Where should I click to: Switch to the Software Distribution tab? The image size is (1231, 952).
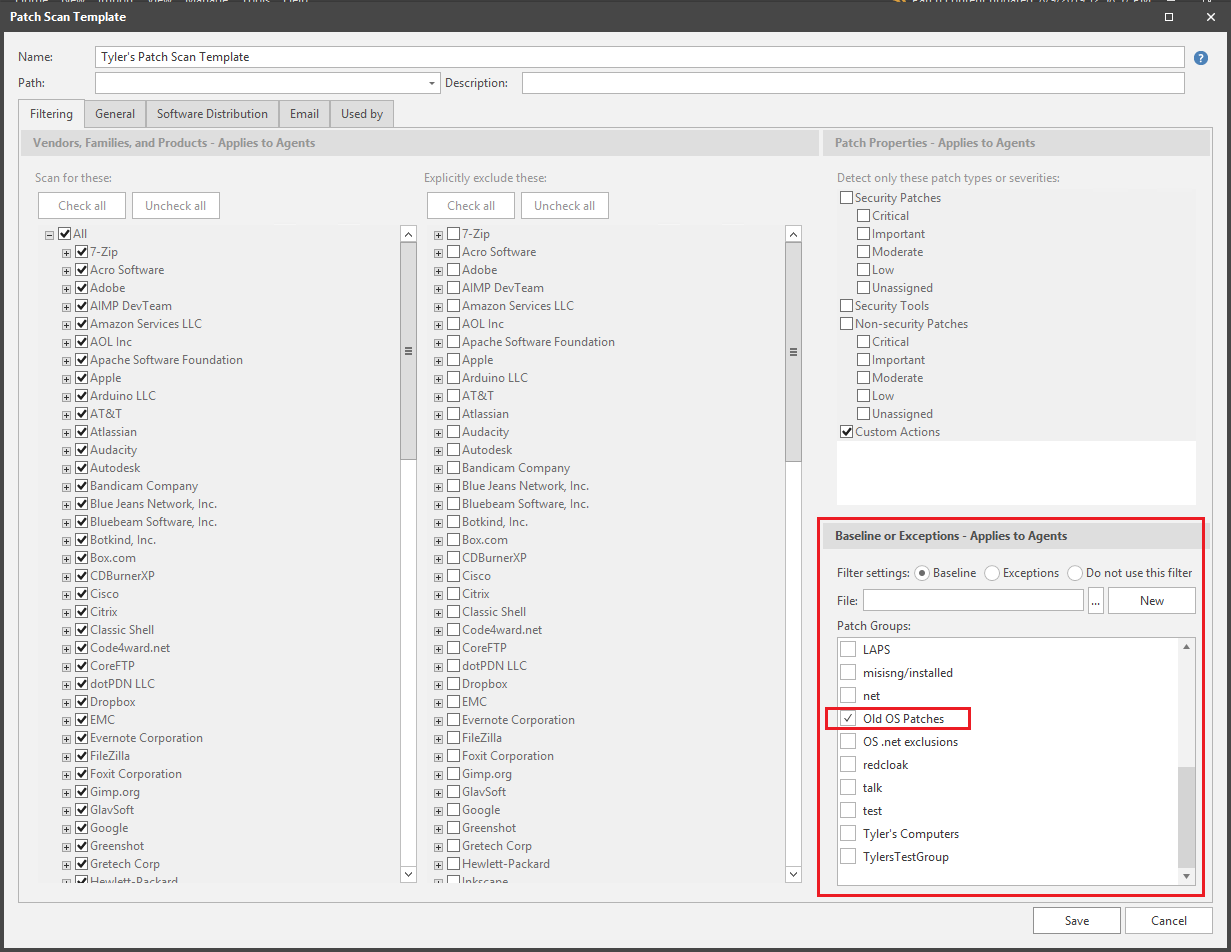(x=212, y=114)
